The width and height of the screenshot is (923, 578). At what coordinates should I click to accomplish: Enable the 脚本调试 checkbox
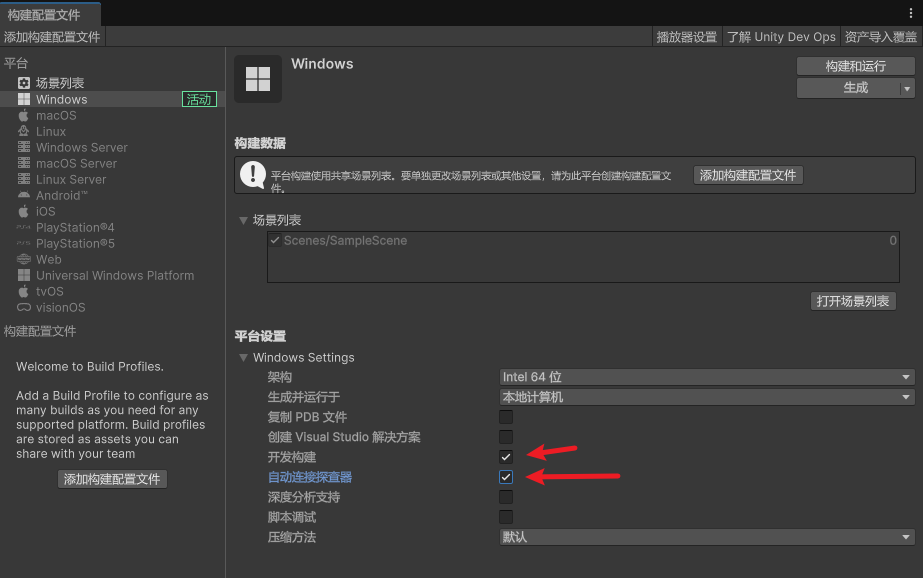coord(506,517)
